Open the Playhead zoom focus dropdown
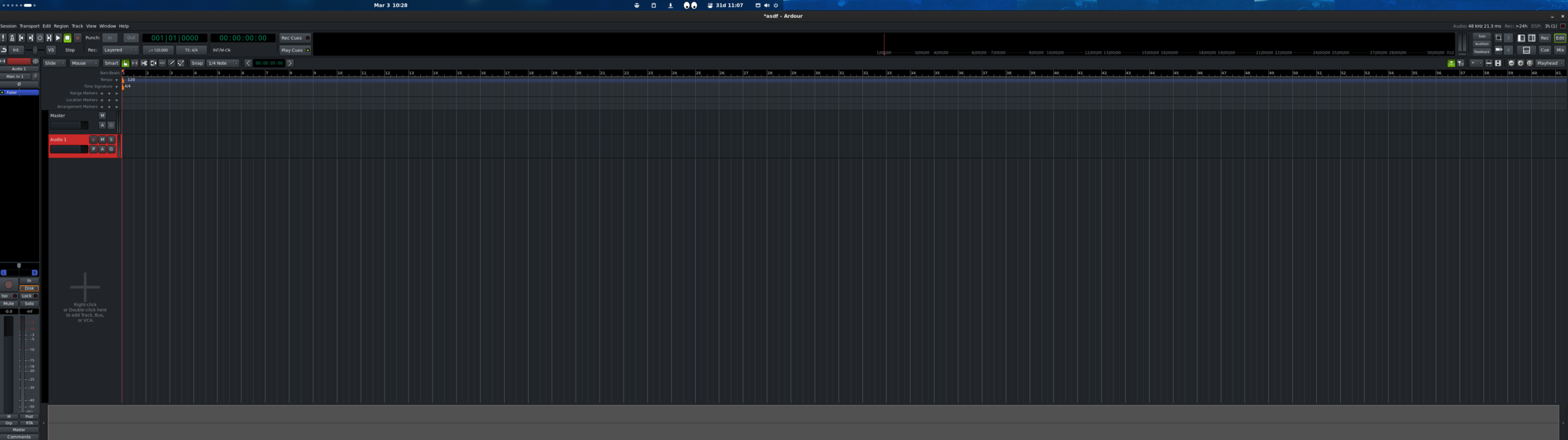The height and width of the screenshot is (440, 1568). click(x=1550, y=63)
